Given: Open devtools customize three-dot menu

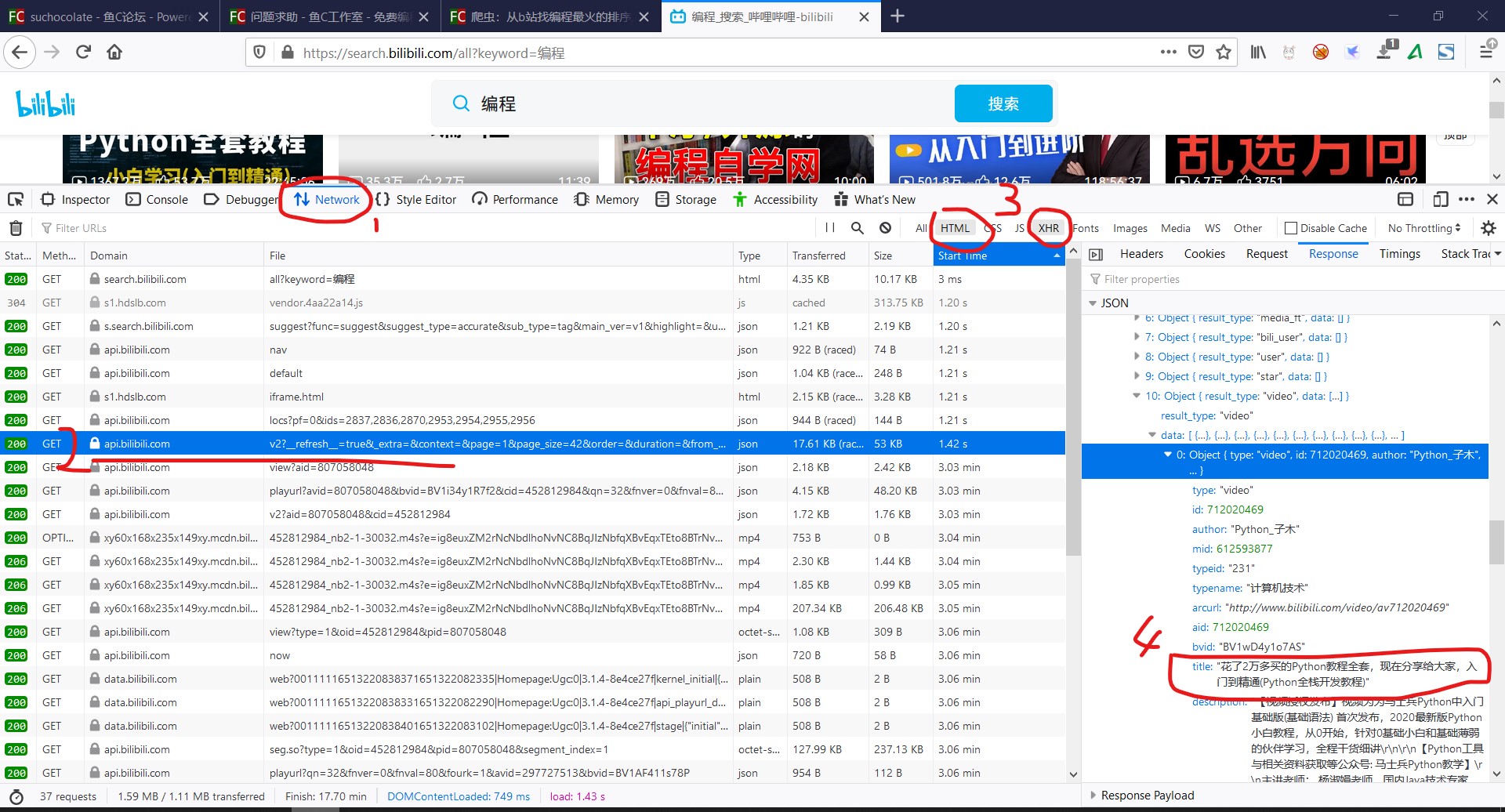Looking at the screenshot, I should click(1467, 200).
